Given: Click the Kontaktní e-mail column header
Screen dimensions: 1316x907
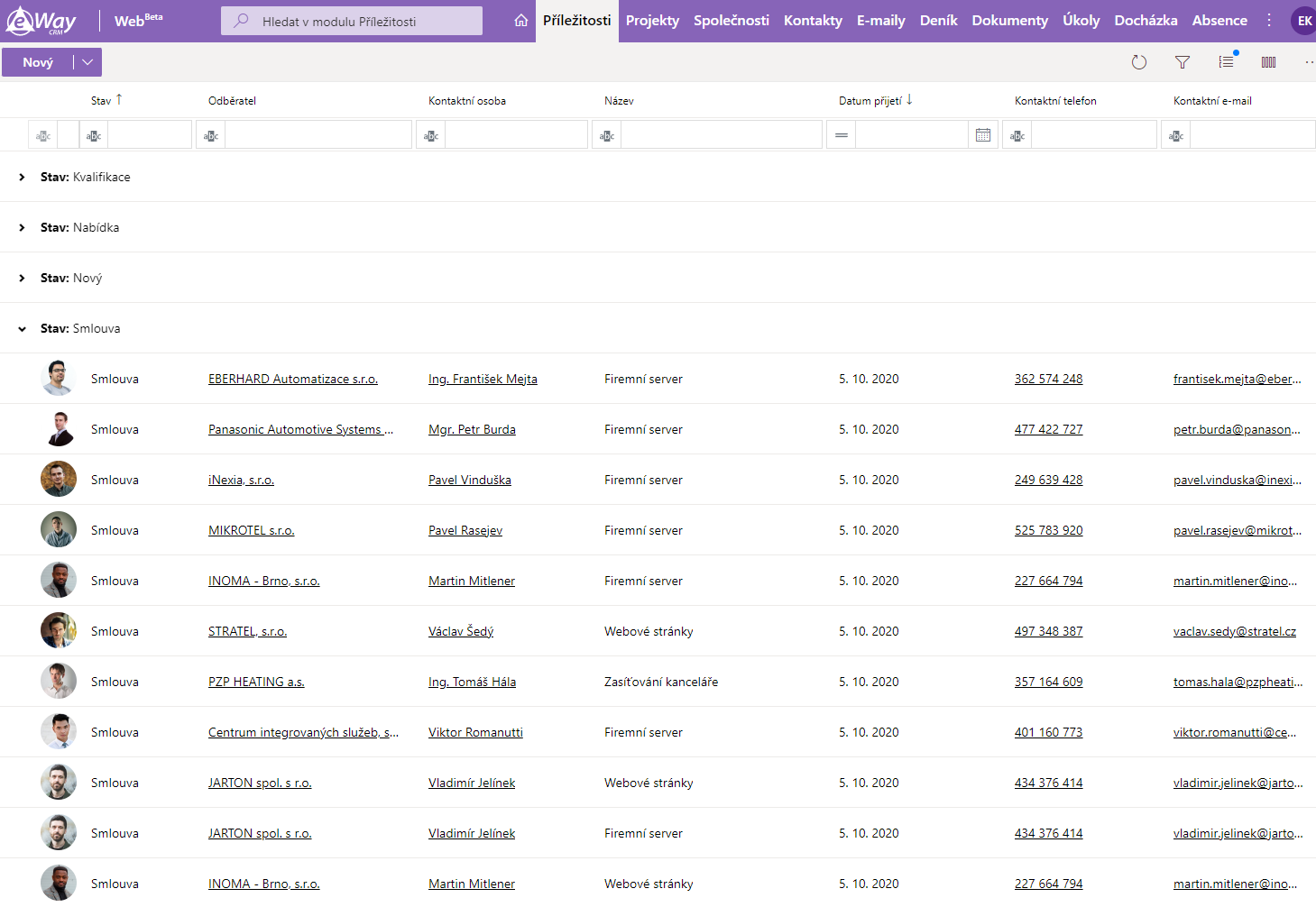Looking at the screenshot, I should pos(1212,101).
